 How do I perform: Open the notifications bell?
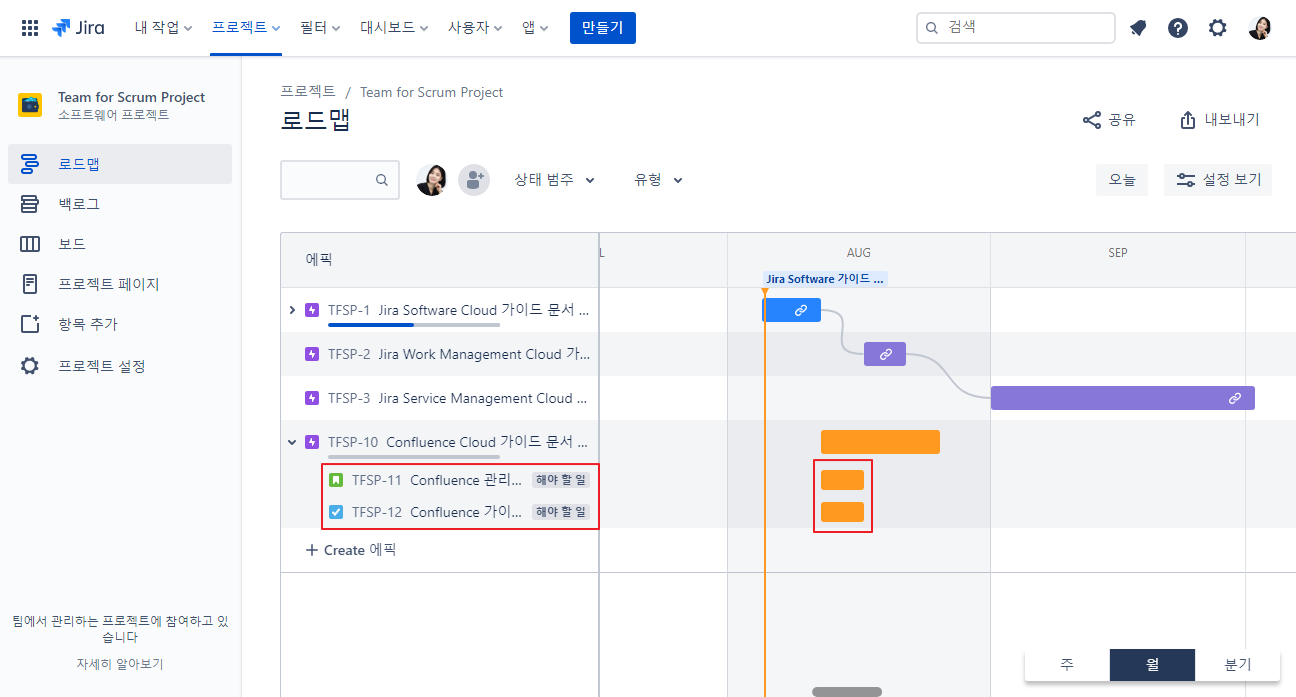(1138, 28)
